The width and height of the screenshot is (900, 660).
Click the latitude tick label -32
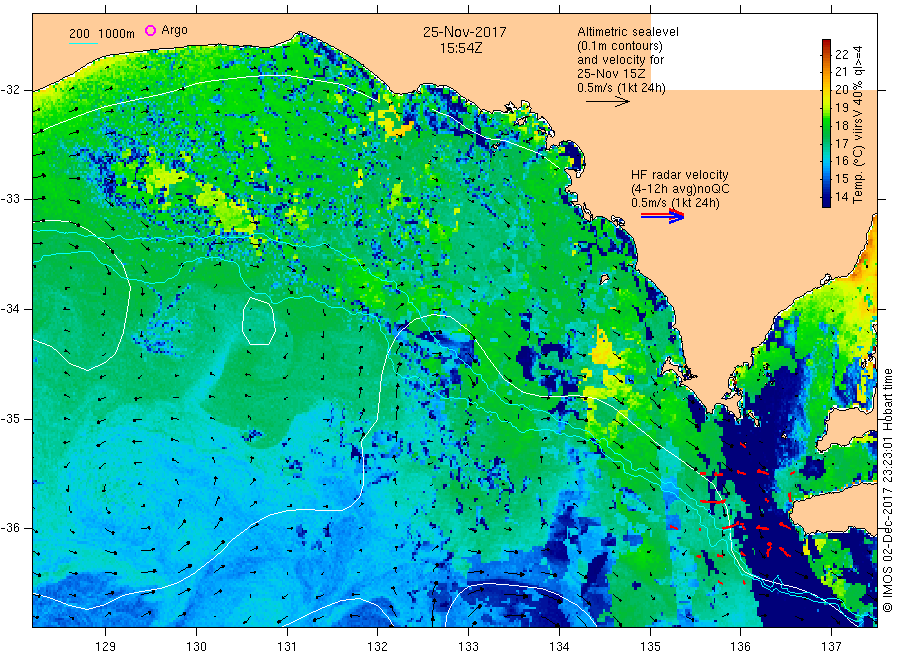[10, 90]
